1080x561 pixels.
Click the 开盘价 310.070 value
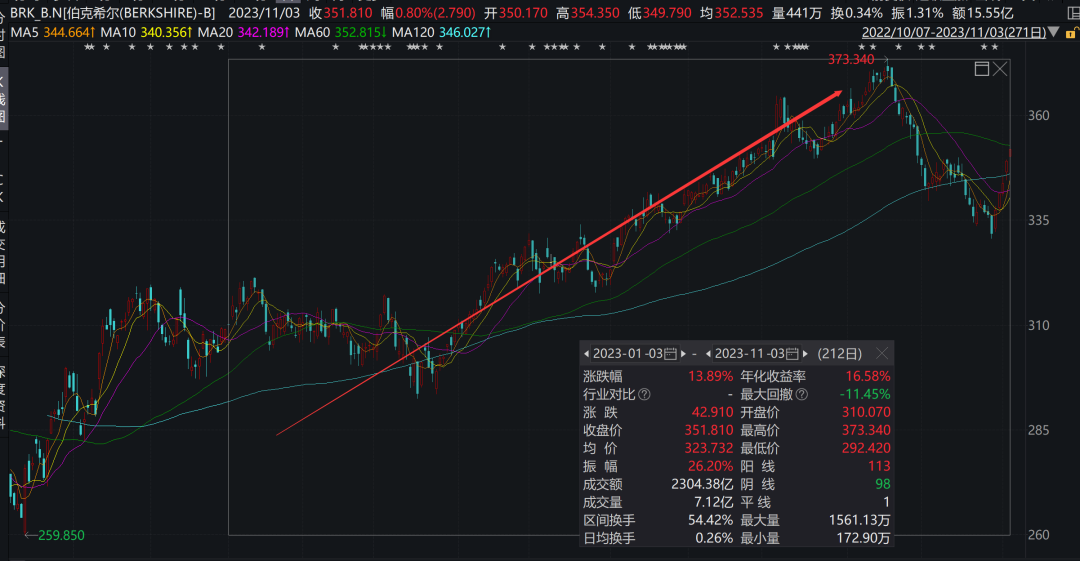pyautogui.click(x=866, y=412)
